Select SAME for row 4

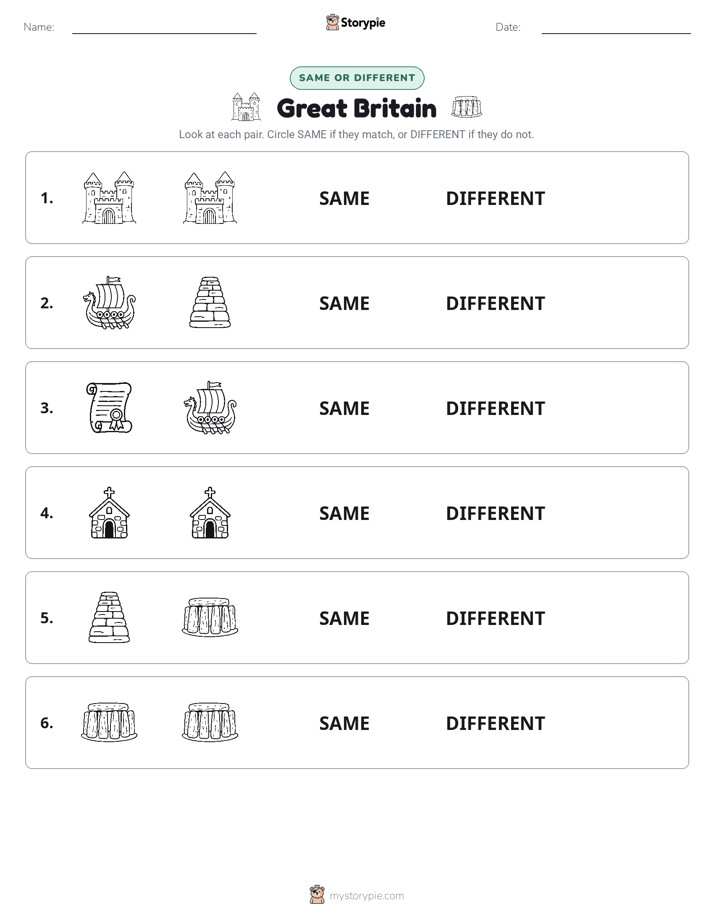click(344, 513)
